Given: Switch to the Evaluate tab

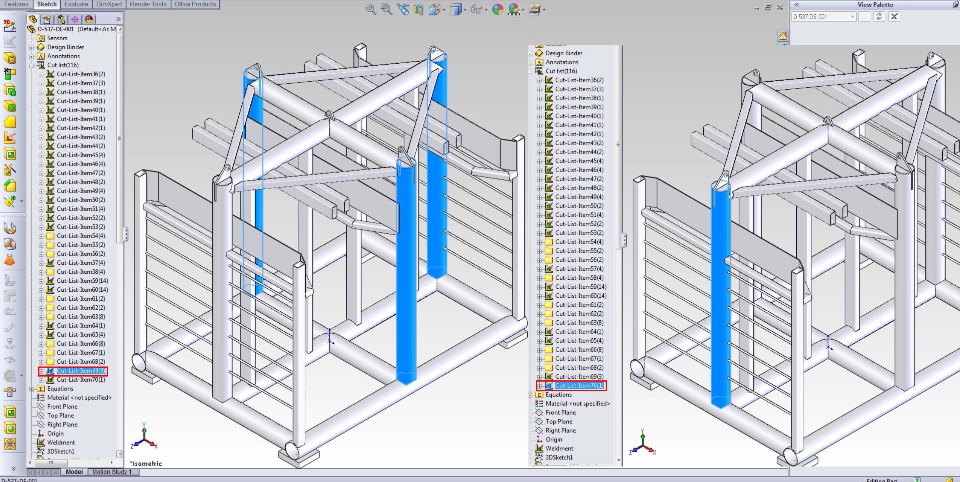Looking at the screenshot, I should click(x=77, y=4).
